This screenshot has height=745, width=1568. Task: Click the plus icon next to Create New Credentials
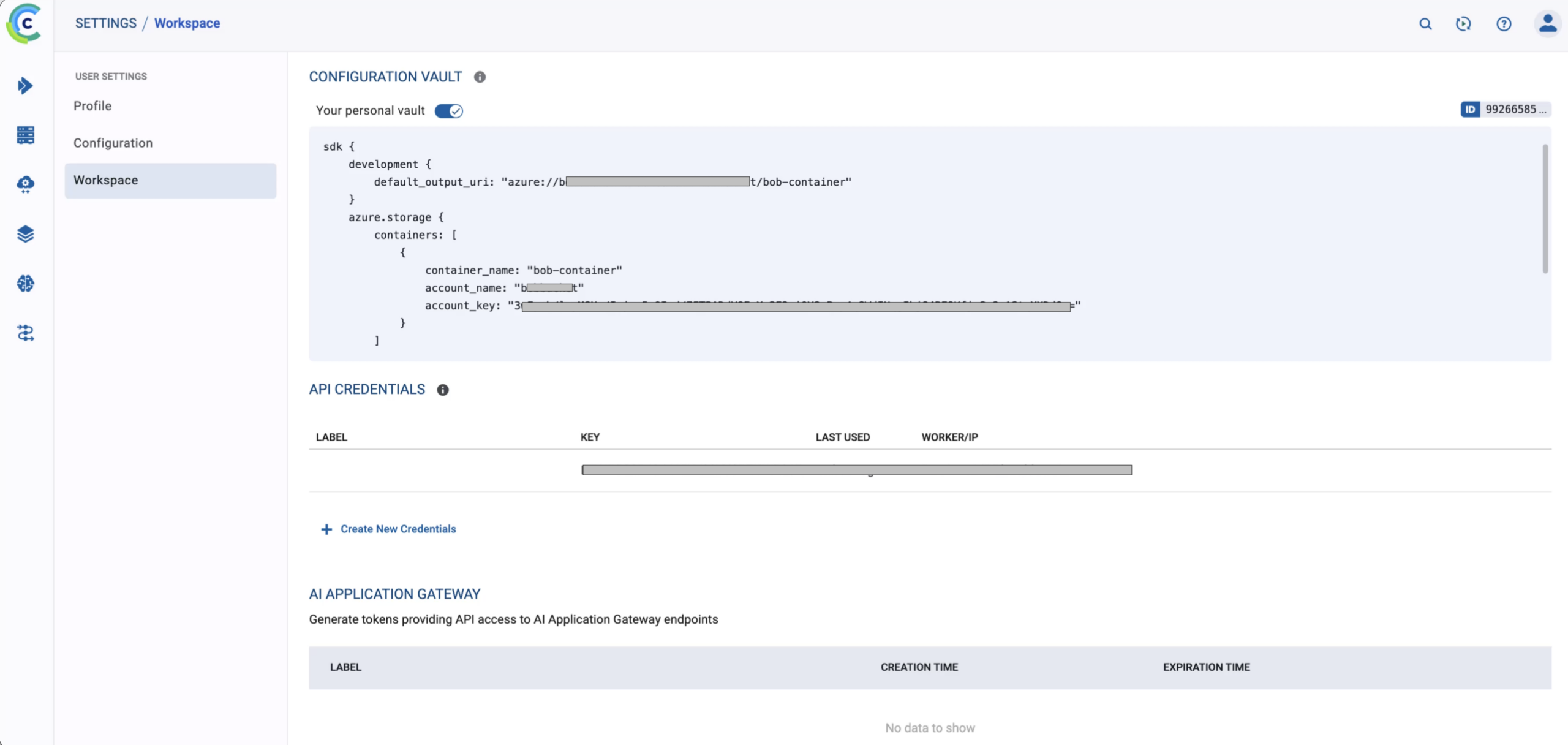click(x=326, y=529)
